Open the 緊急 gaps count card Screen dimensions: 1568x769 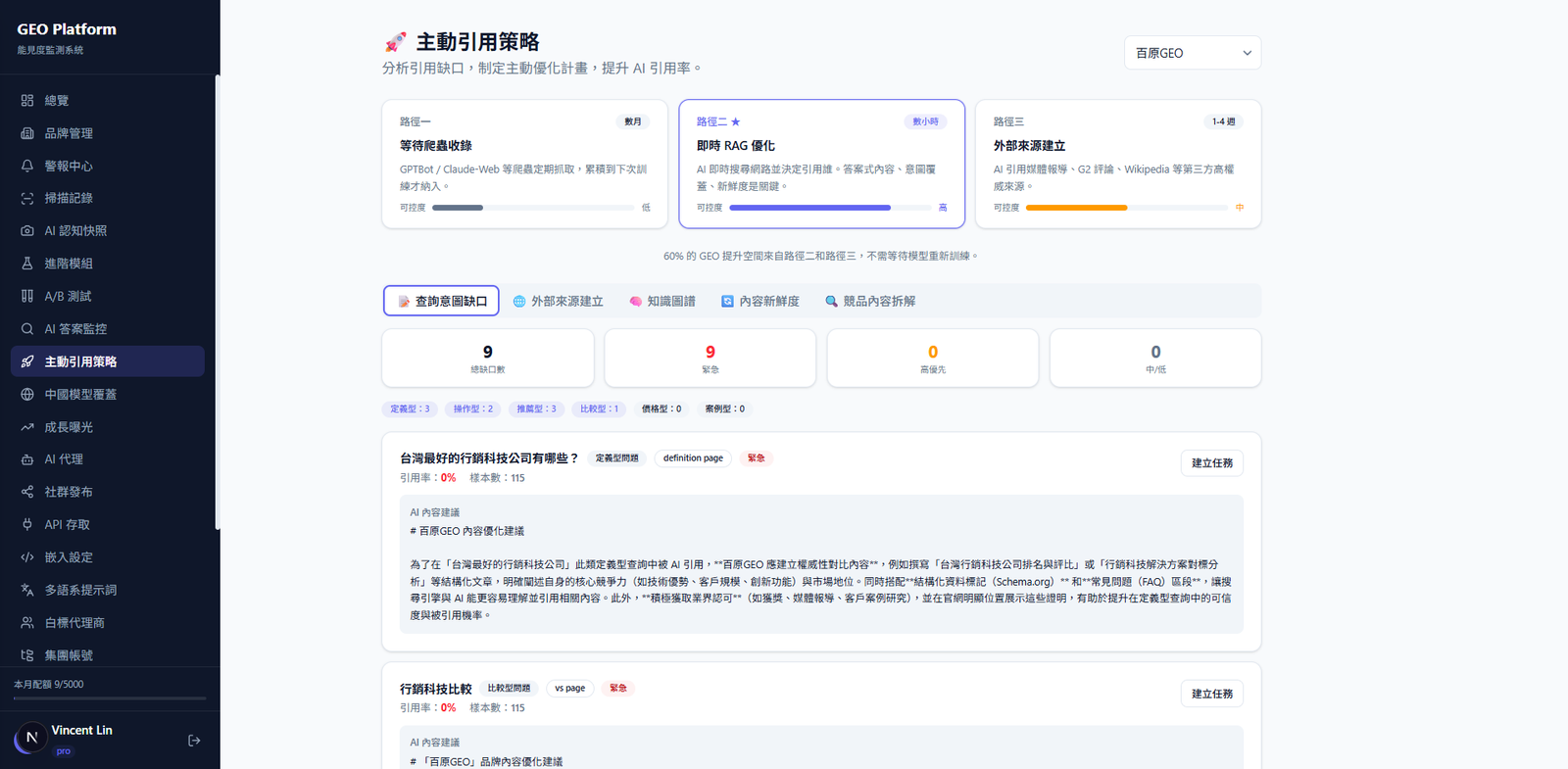[710, 358]
